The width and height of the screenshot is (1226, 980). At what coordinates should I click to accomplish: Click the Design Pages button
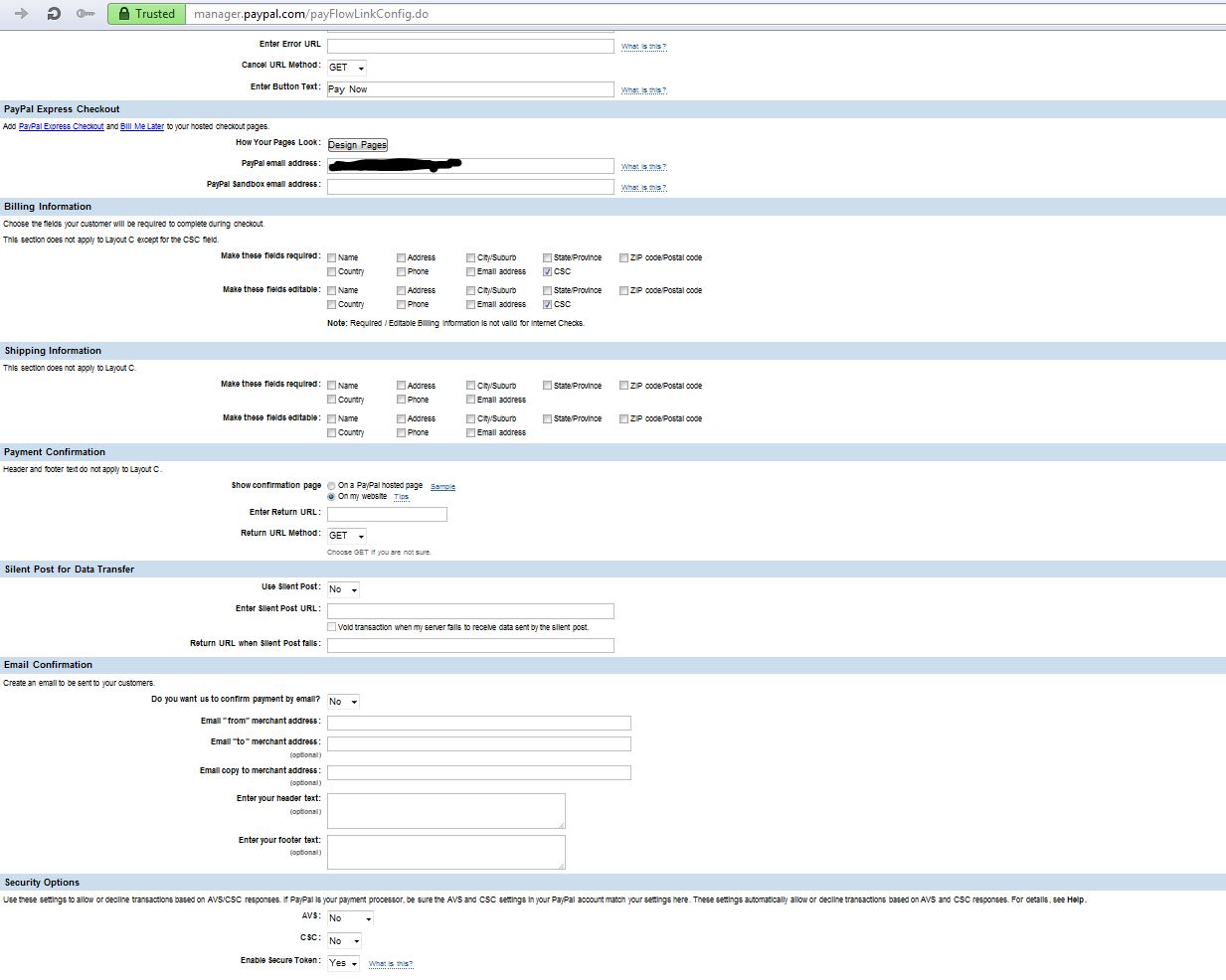(x=357, y=145)
